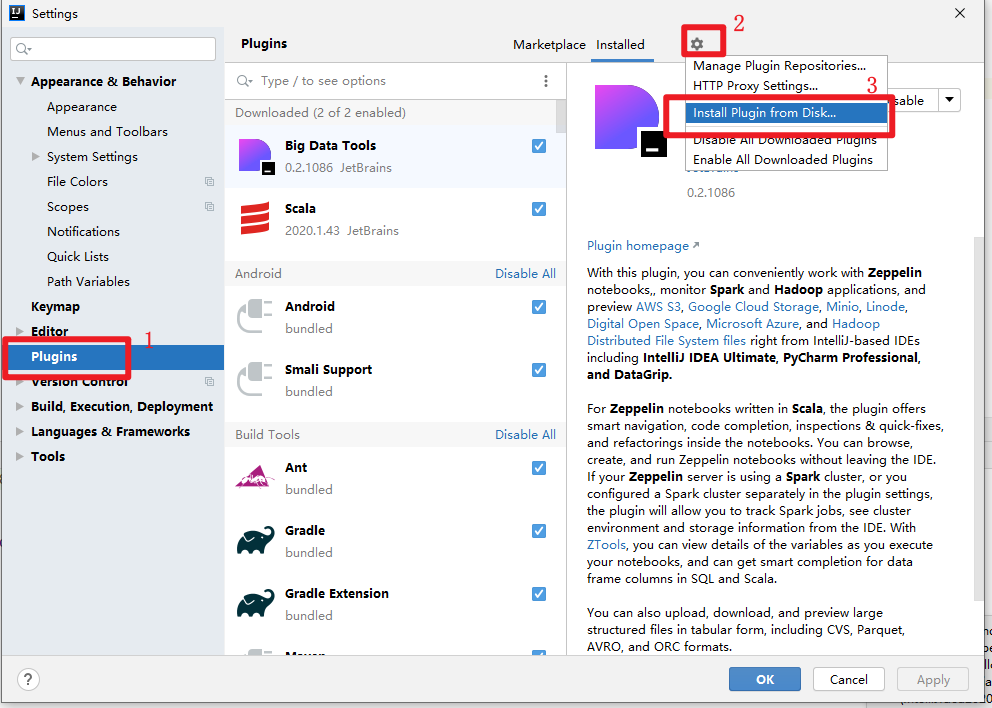Select Path Variables setting
This screenshot has height=708, width=992.
[88, 282]
